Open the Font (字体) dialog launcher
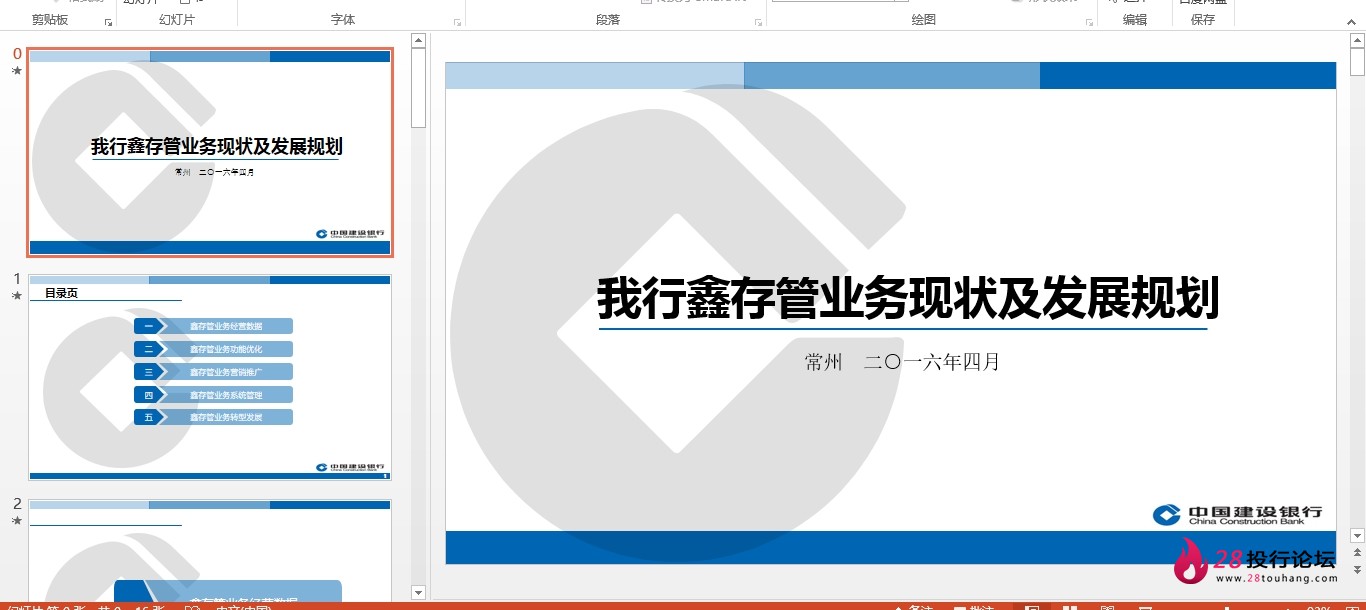Screen dimensions: 1366x610 click(458, 21)
